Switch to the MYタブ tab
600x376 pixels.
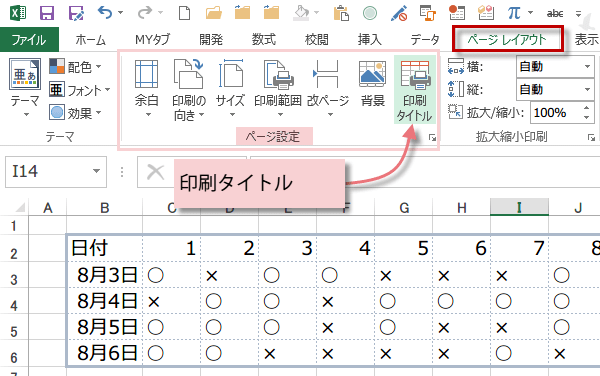[x=152, y=39]
